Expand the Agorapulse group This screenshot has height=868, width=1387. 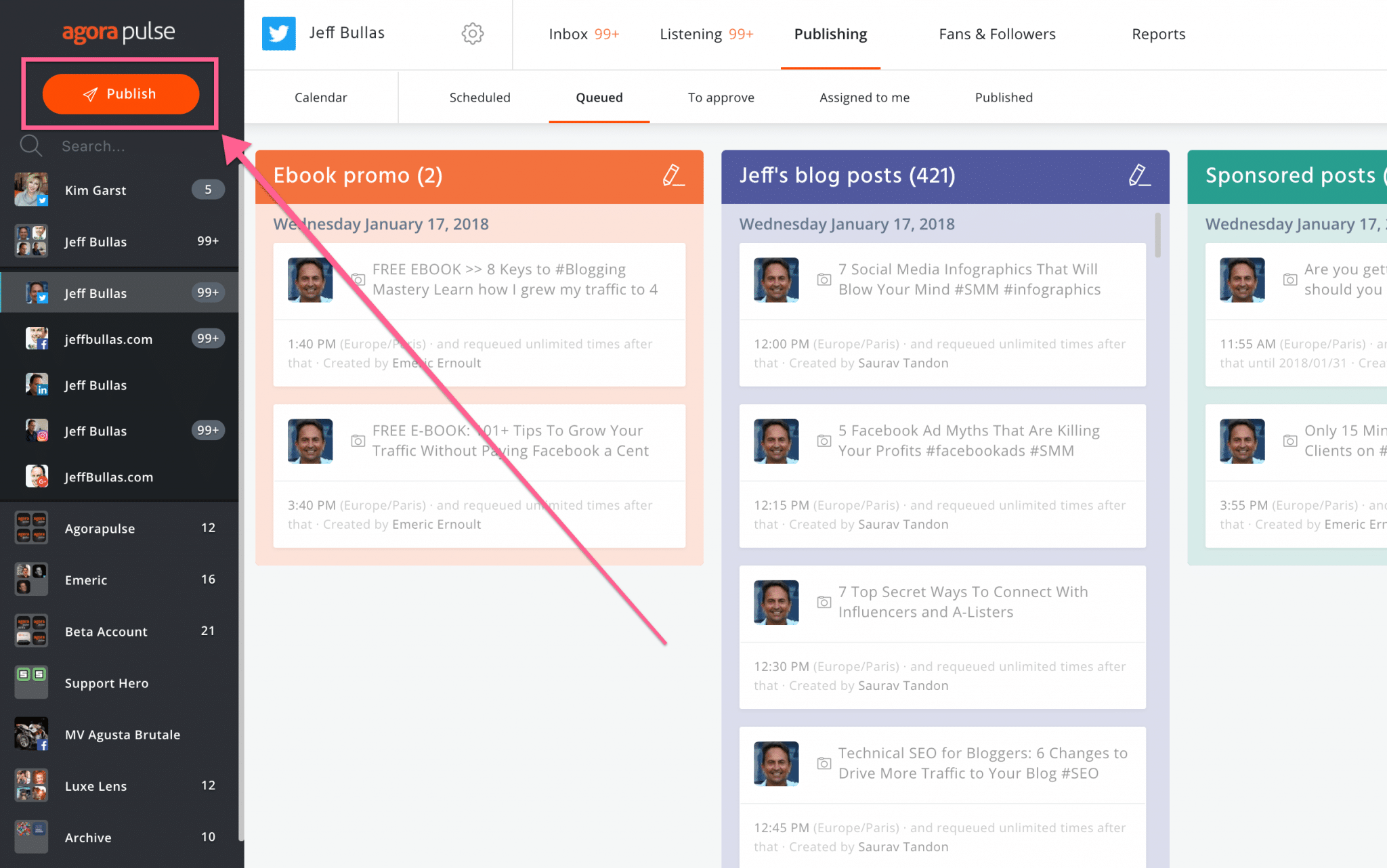119,527
